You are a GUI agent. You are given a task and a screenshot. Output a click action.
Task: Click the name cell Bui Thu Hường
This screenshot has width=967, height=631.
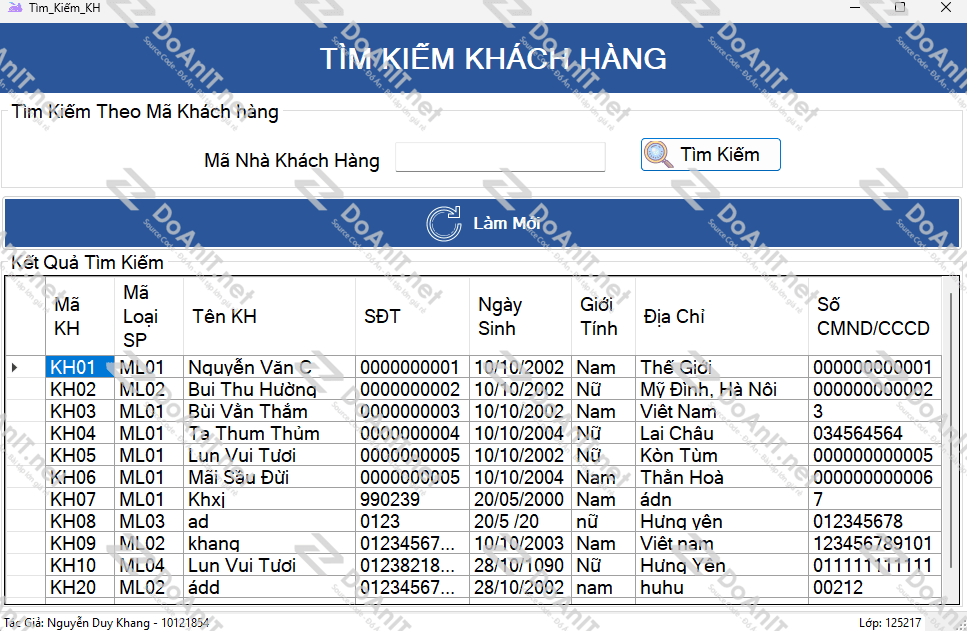click(x=270, y=390)
